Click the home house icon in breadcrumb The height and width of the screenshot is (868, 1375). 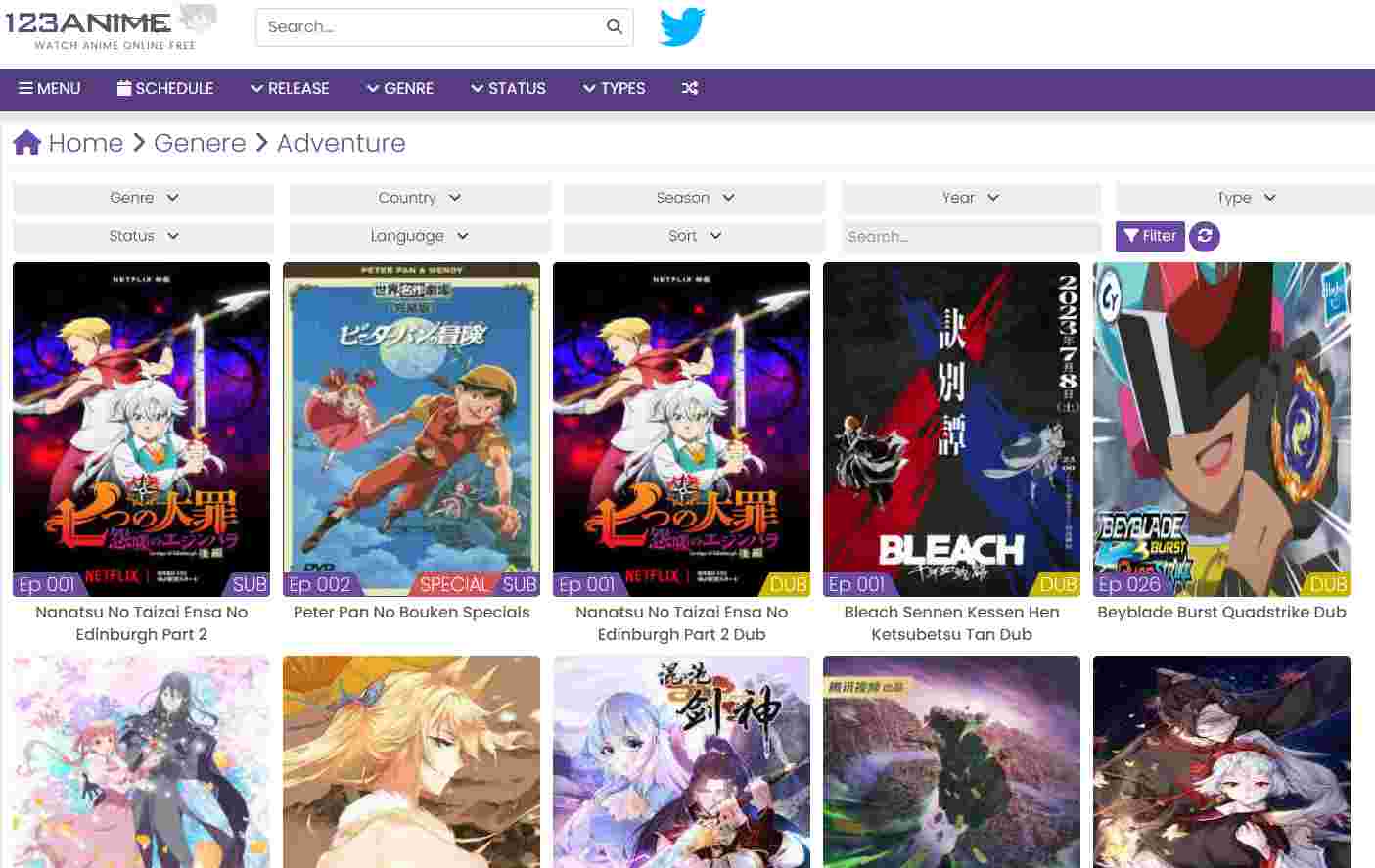coord(27,143)
